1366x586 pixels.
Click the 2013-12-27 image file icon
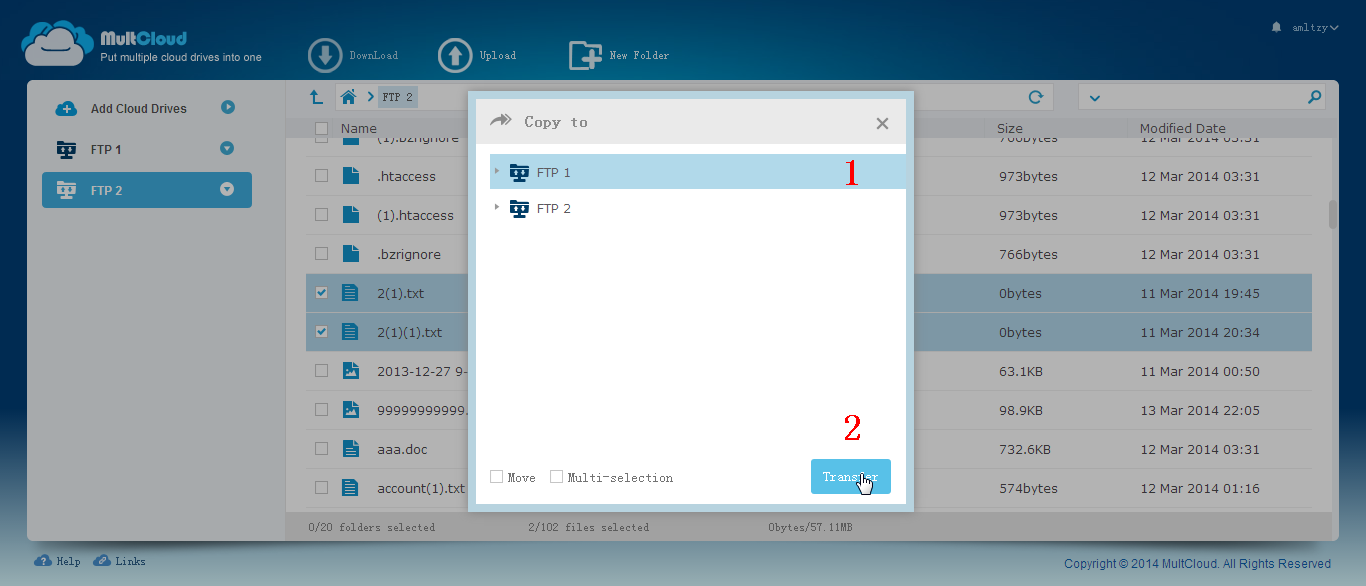point(350,371)
